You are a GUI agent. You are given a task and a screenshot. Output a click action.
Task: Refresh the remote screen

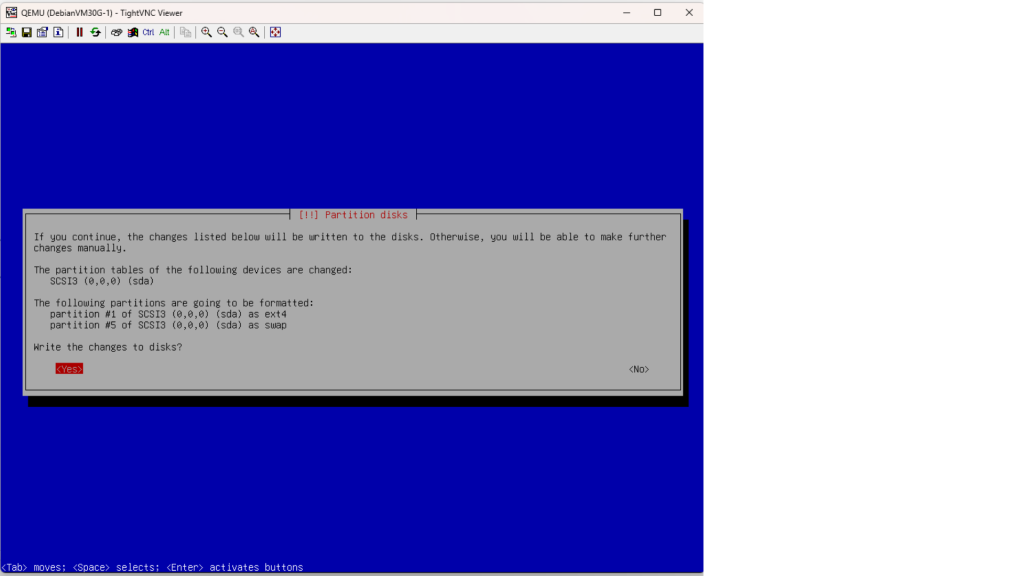(x=96, y=32)
